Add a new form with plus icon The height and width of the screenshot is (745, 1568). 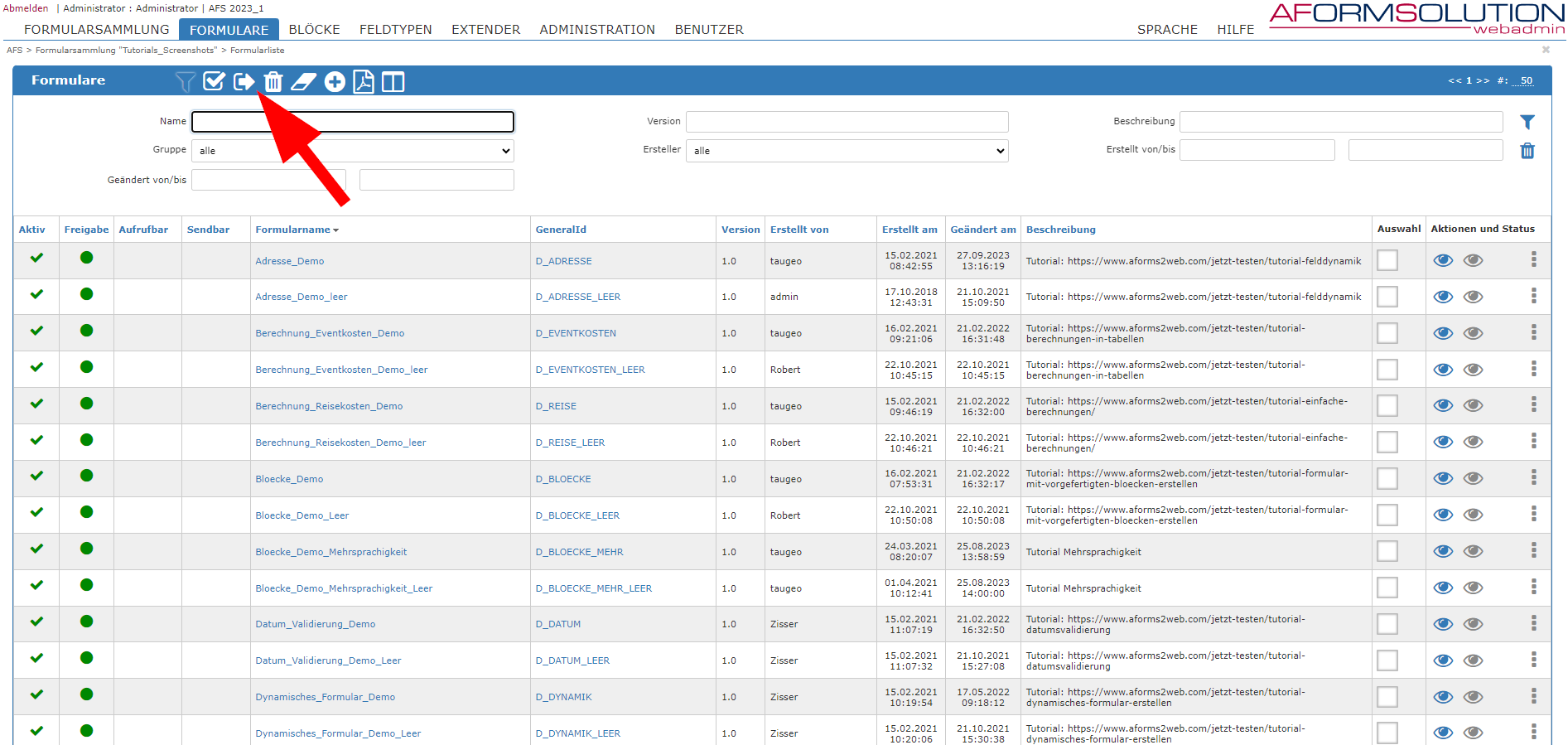tap(335, 81)
